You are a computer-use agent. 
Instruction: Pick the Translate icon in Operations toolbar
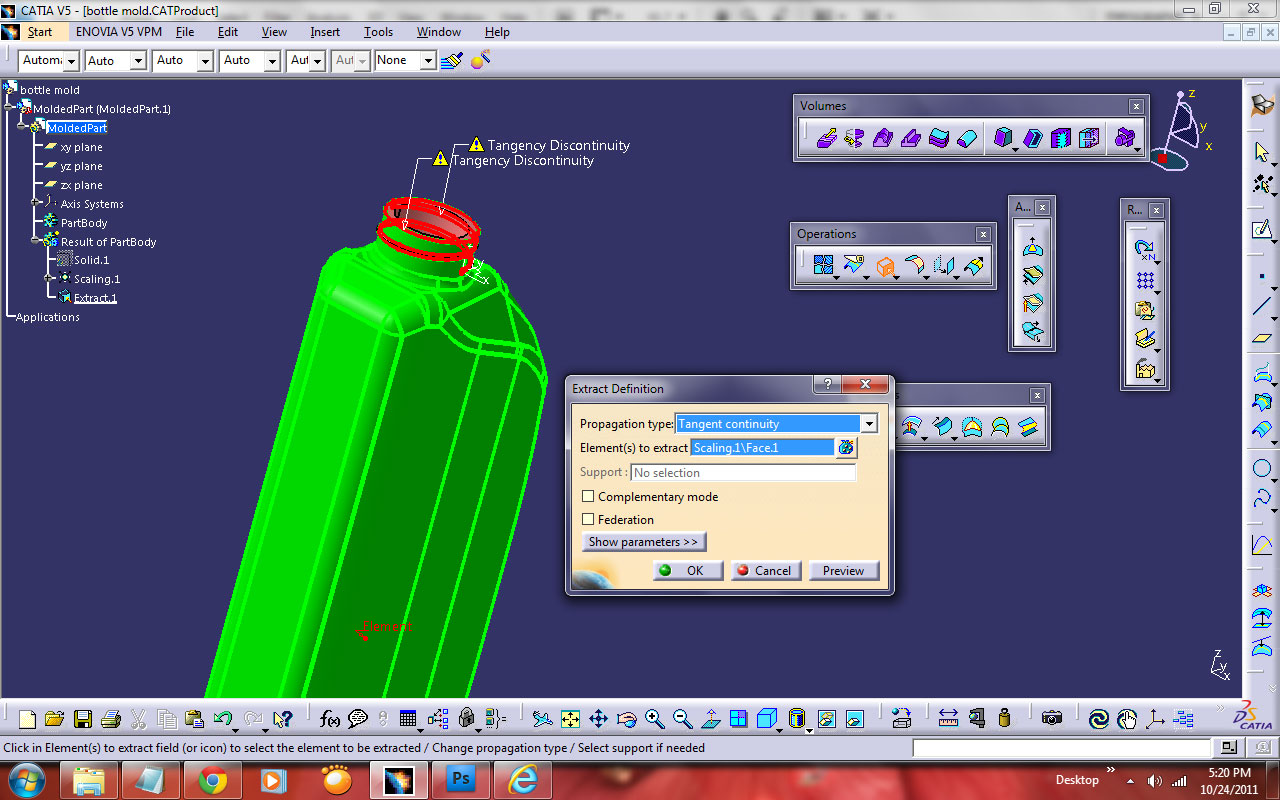(944, 266)
